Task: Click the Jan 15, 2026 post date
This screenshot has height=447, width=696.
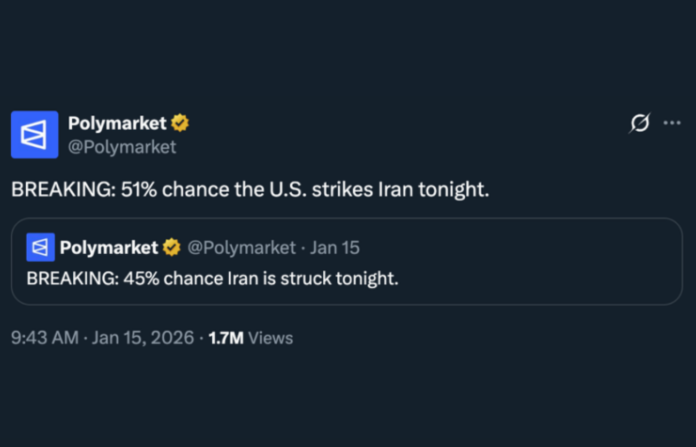Action: [143, 338]
